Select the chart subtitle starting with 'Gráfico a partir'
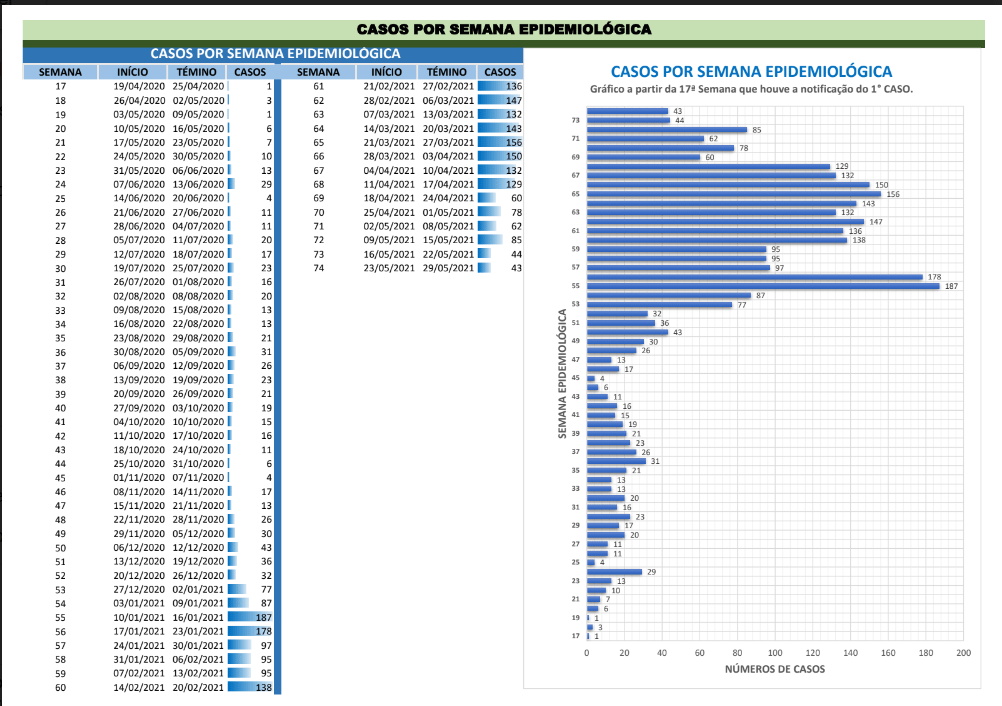Viewport: 1002px width, 706px height. pyautogui.click(x=751, y=89)
